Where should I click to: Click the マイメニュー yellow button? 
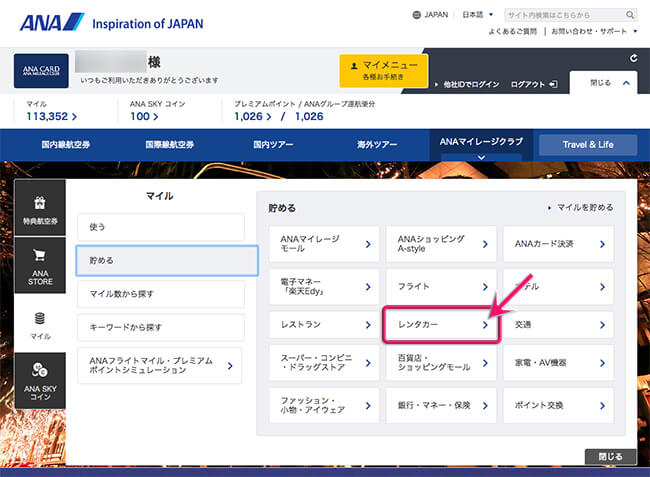coord(383,70)
